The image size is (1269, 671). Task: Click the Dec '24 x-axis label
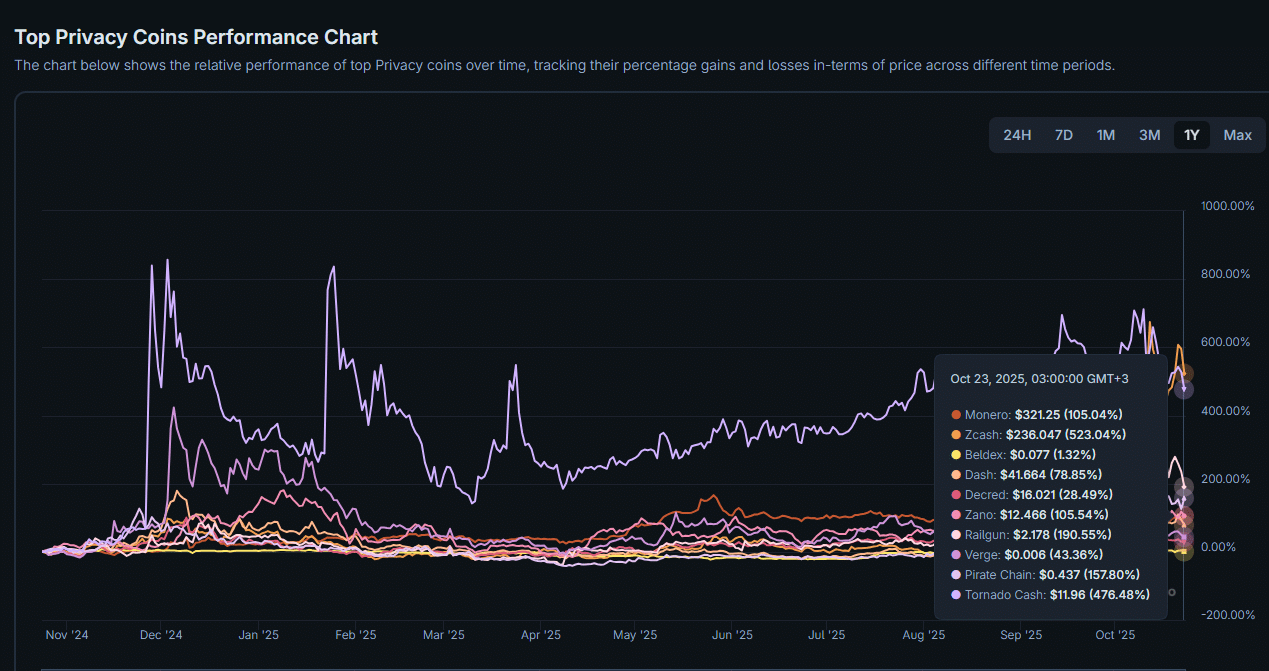coord(161,635)
